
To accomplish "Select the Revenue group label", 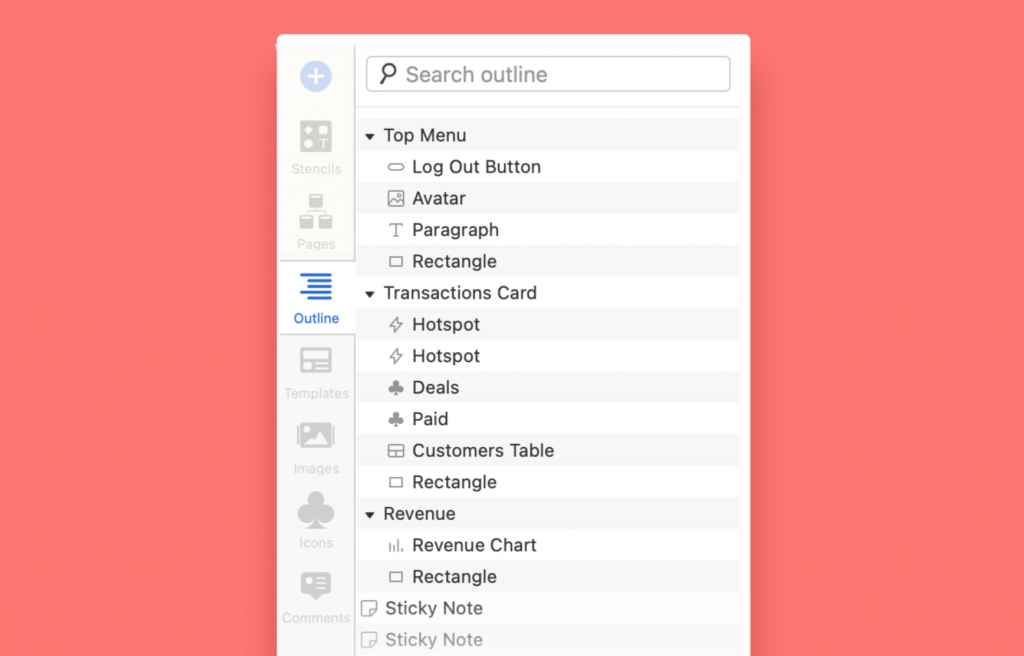I will point(419,514).
